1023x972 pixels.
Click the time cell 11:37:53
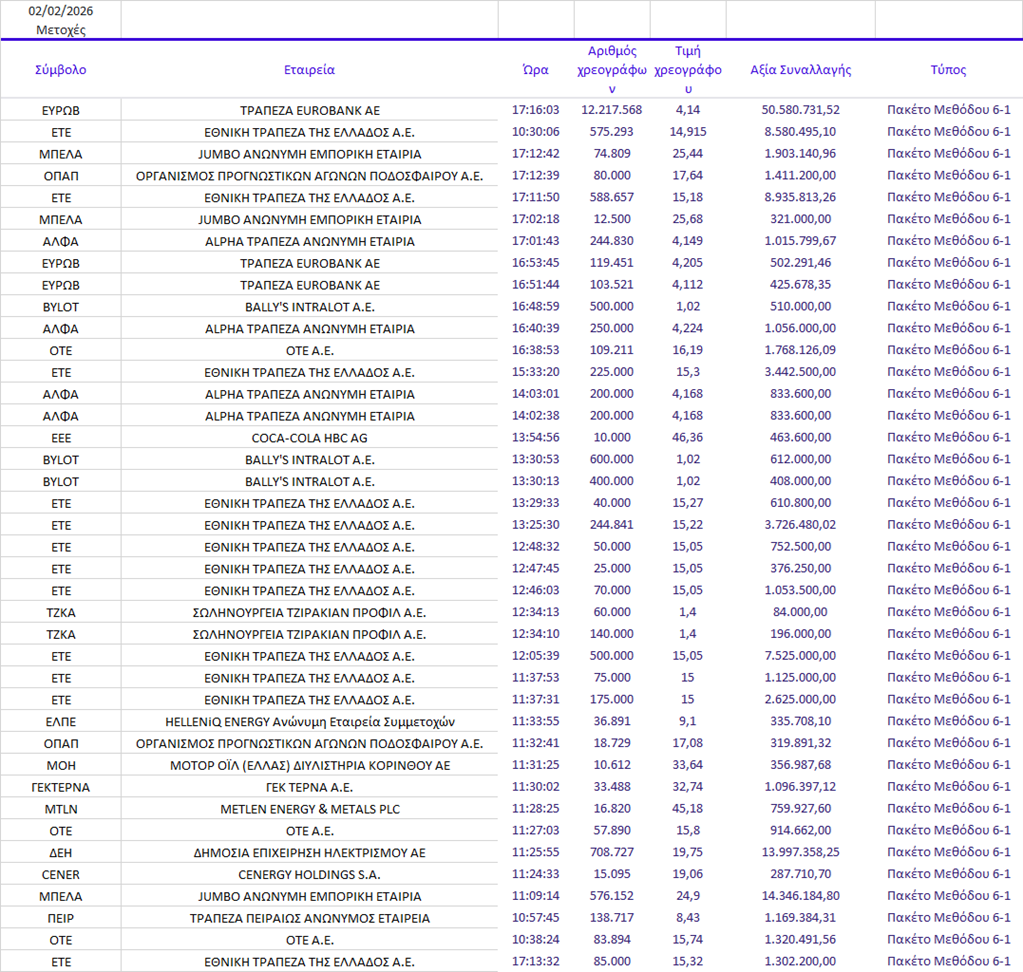coord(536,678)
